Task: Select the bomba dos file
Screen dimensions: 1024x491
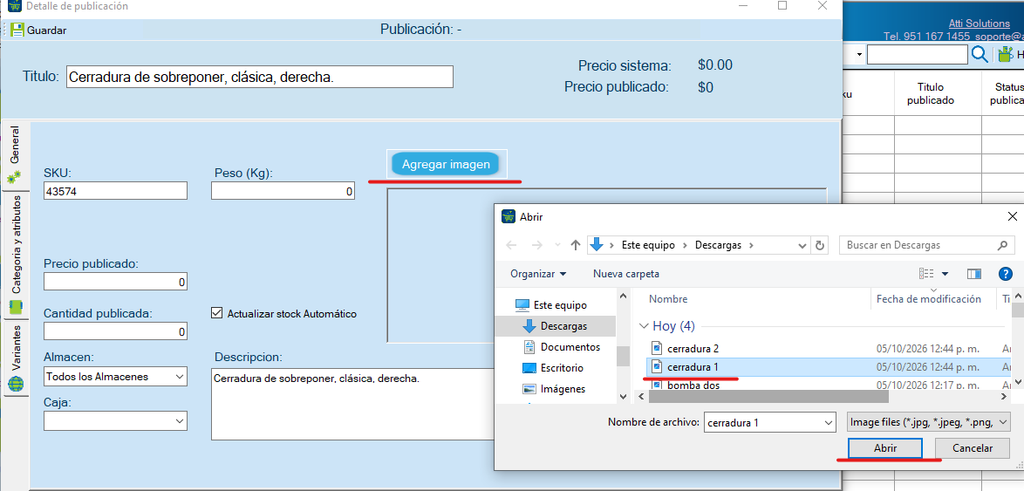Action: pos(693,385)
